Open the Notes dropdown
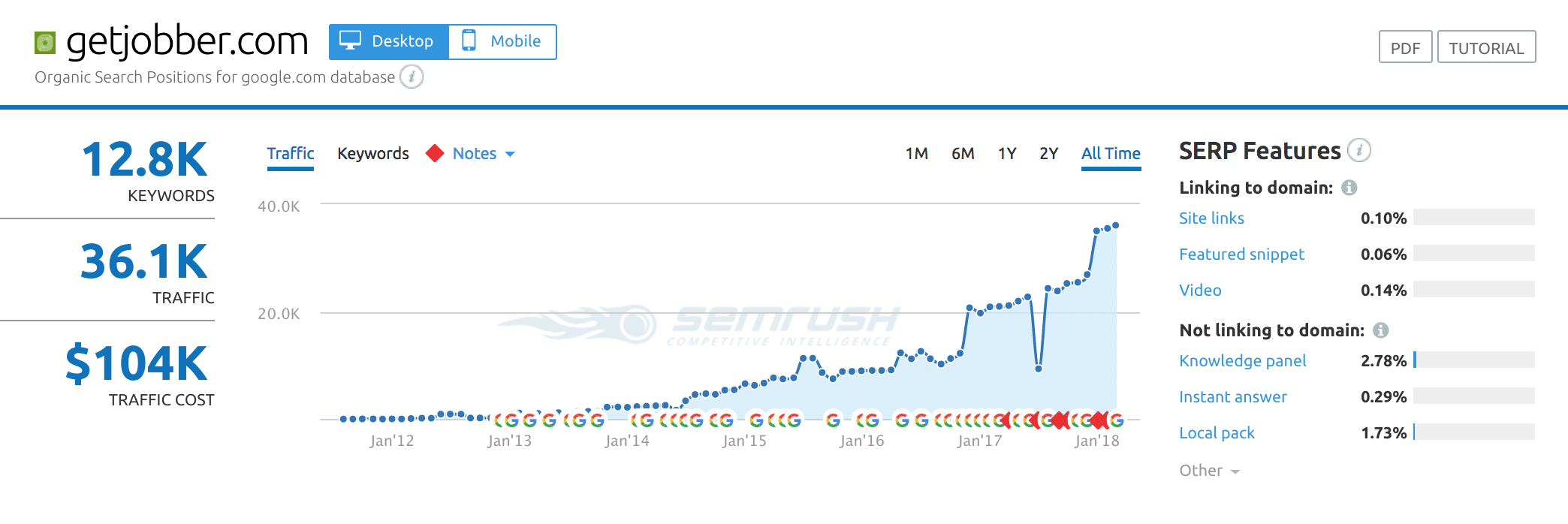1568x524 pixels. pyautogui.click(x=484, y=153)
